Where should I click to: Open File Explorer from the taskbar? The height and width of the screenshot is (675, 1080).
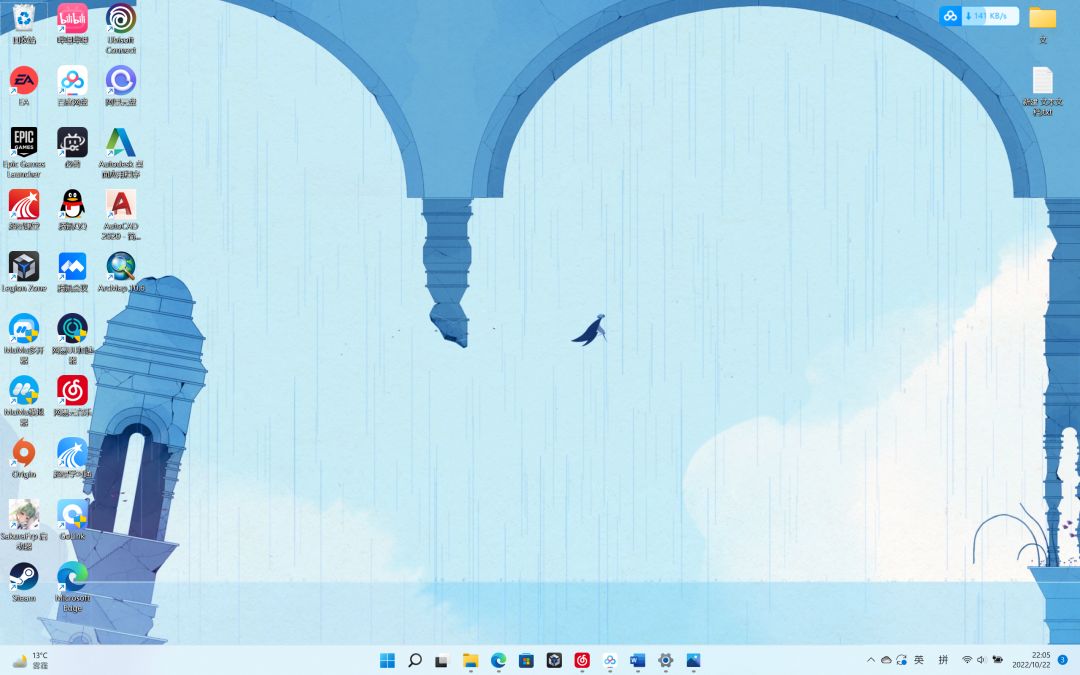pos(470,661)
